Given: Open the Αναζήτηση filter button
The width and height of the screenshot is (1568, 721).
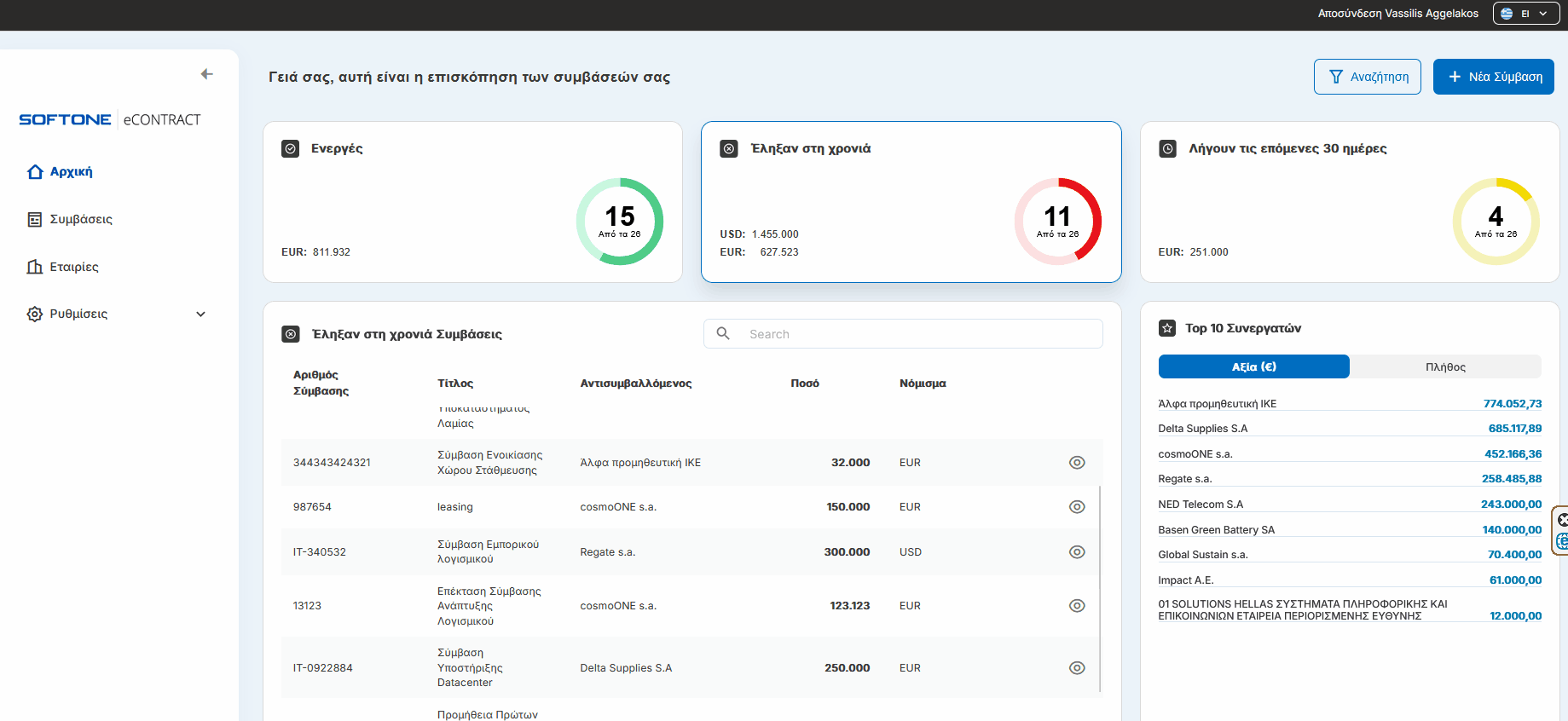Looking at the screenshot, I should tap(1367, 77).
